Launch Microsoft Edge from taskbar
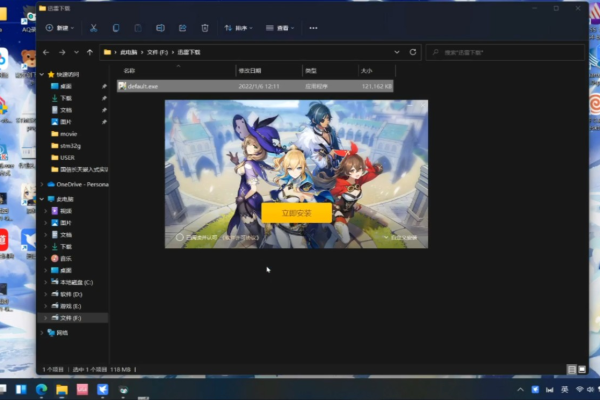The image size is (600, 400). (41, 390)
